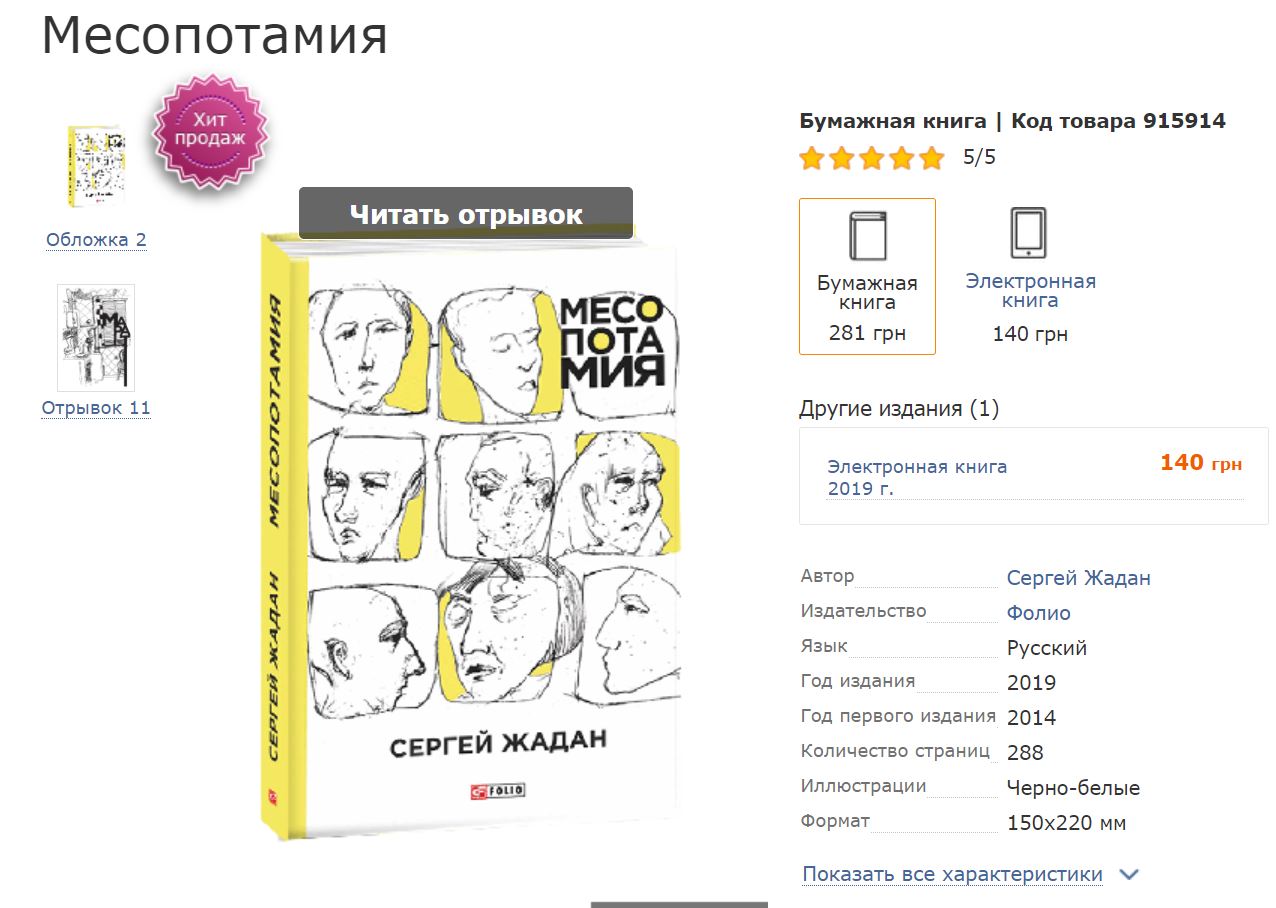The height and width of the screenshot is (908, 1276).
Task: Click the main book cover image
Action: tap(470, 535)
